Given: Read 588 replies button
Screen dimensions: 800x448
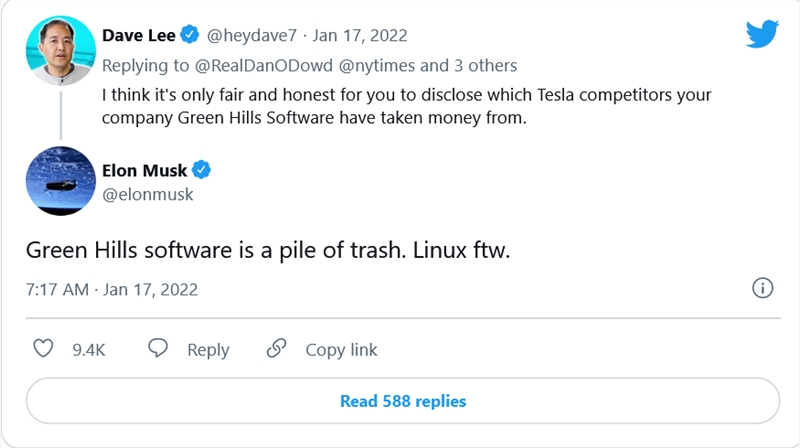Looking at the screenshot, I should pyautogui.click(x=403, y=401).
